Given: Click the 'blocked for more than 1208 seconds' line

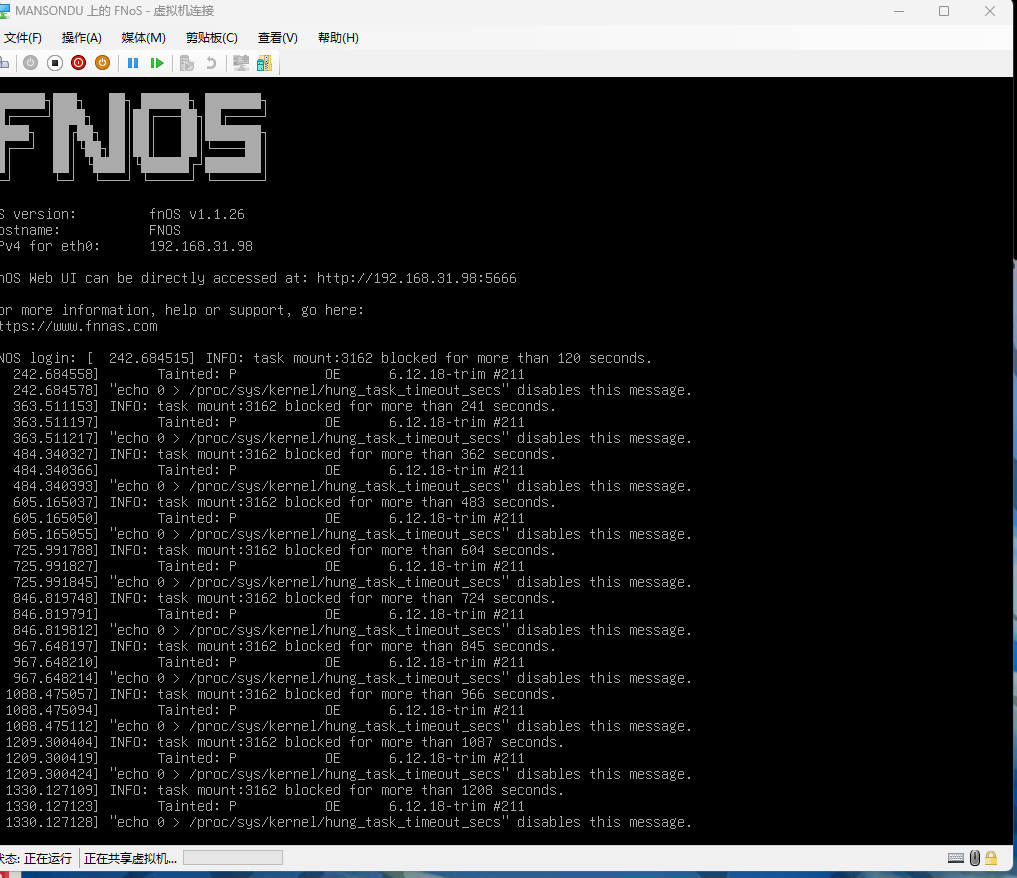Looking at the screenshot, I should pos(285,790).
